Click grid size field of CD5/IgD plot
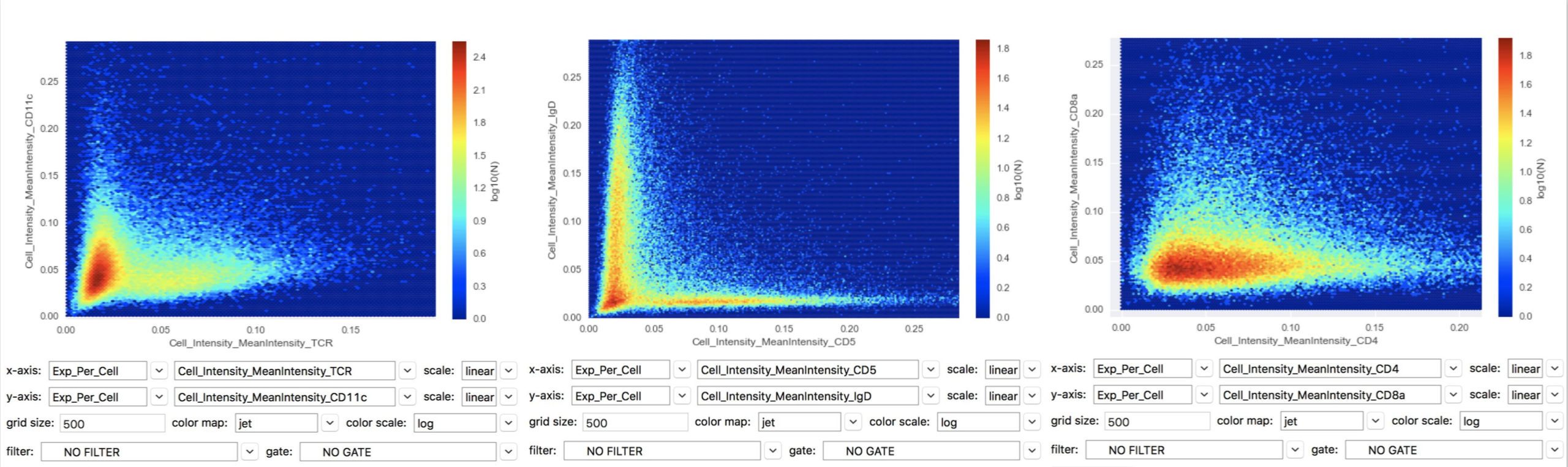Screen dimensions: 1568x467 (635, 422)
